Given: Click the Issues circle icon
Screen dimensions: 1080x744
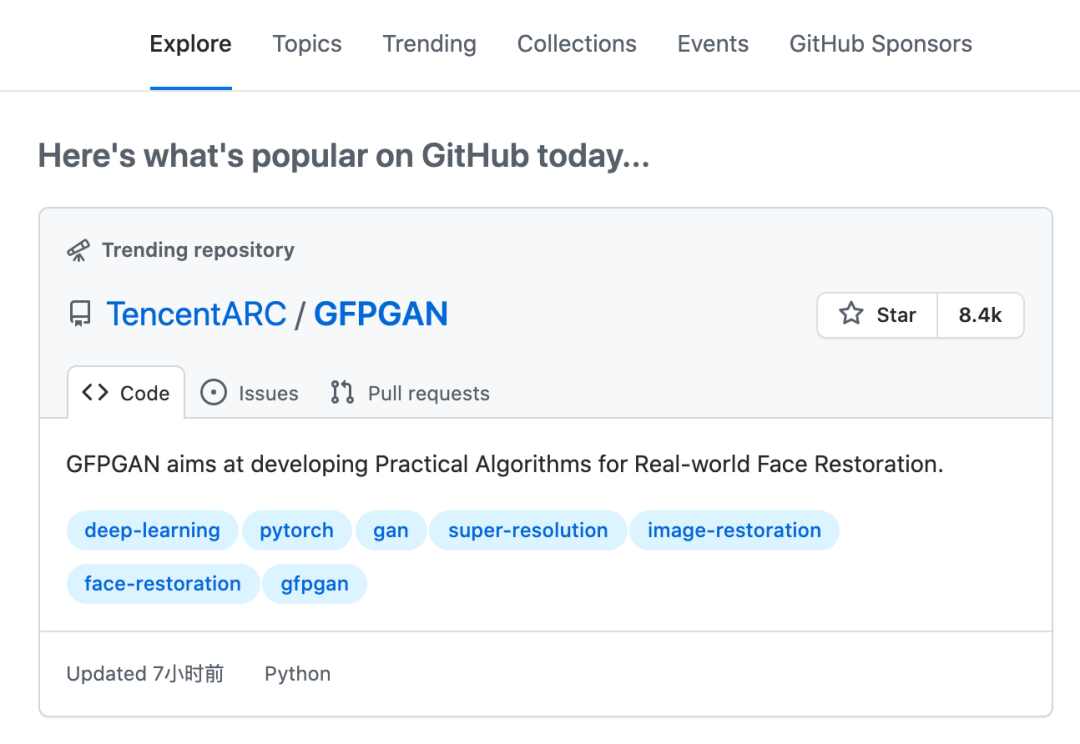Looking at the screenshot, I should pyautogui.click(x=213, y=393).
